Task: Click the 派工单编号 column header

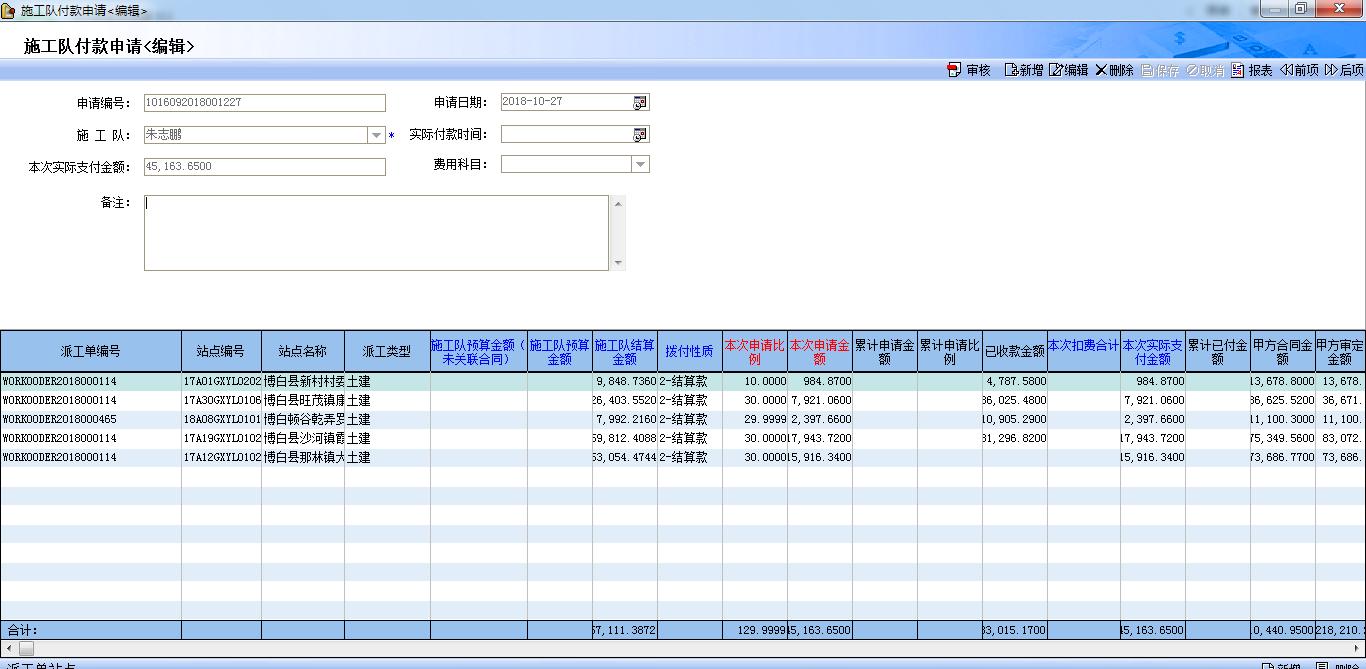Action: (90, 351)
